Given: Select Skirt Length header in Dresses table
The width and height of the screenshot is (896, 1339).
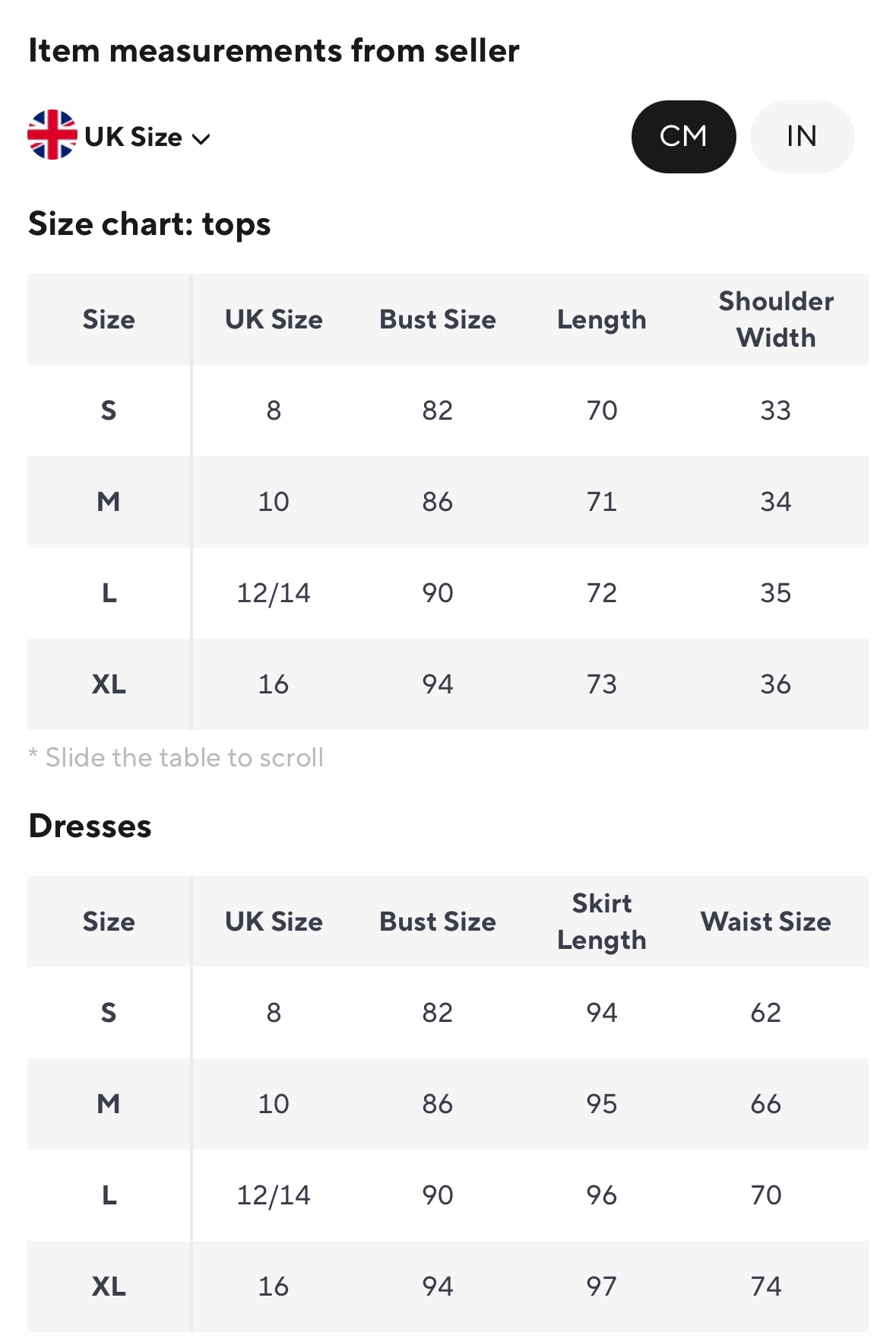Looking at the screenshot, I should (601, 922).
